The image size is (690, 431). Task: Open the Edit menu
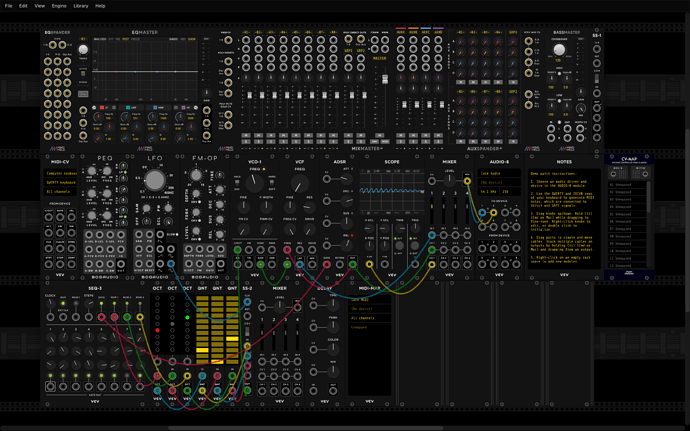tap(23, 6)
